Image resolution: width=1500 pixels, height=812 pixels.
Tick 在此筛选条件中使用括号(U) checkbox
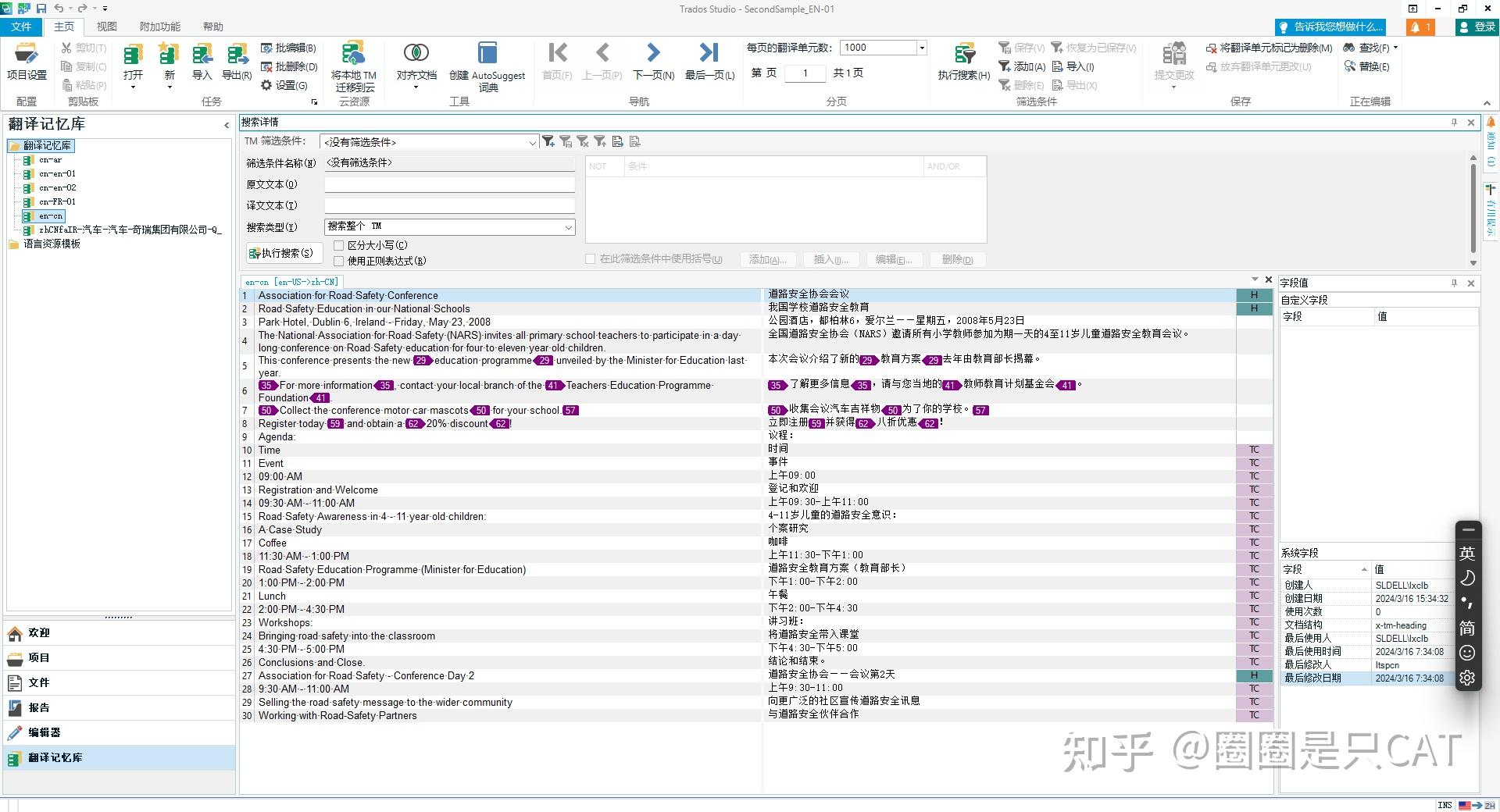tap(591, 259)
